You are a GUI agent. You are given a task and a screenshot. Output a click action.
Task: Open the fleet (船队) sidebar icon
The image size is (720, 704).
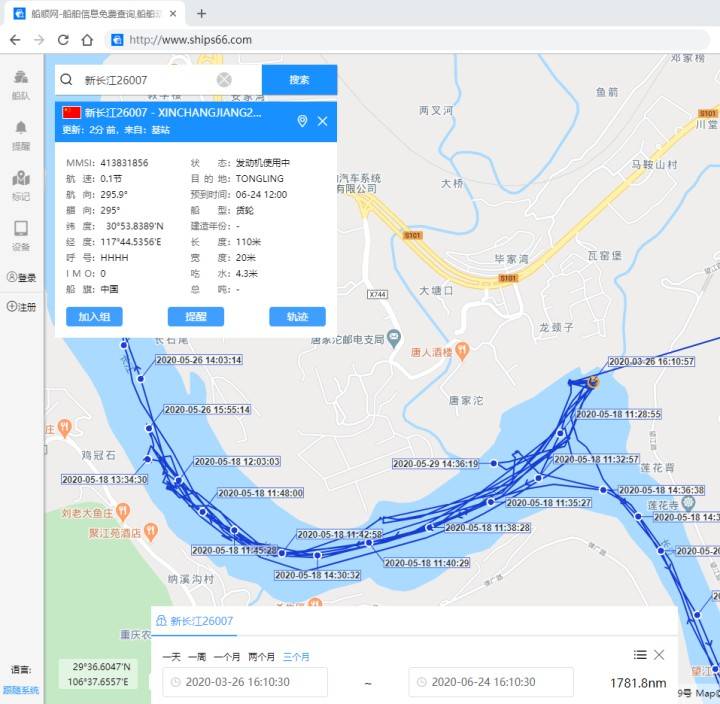pos(21,84)
